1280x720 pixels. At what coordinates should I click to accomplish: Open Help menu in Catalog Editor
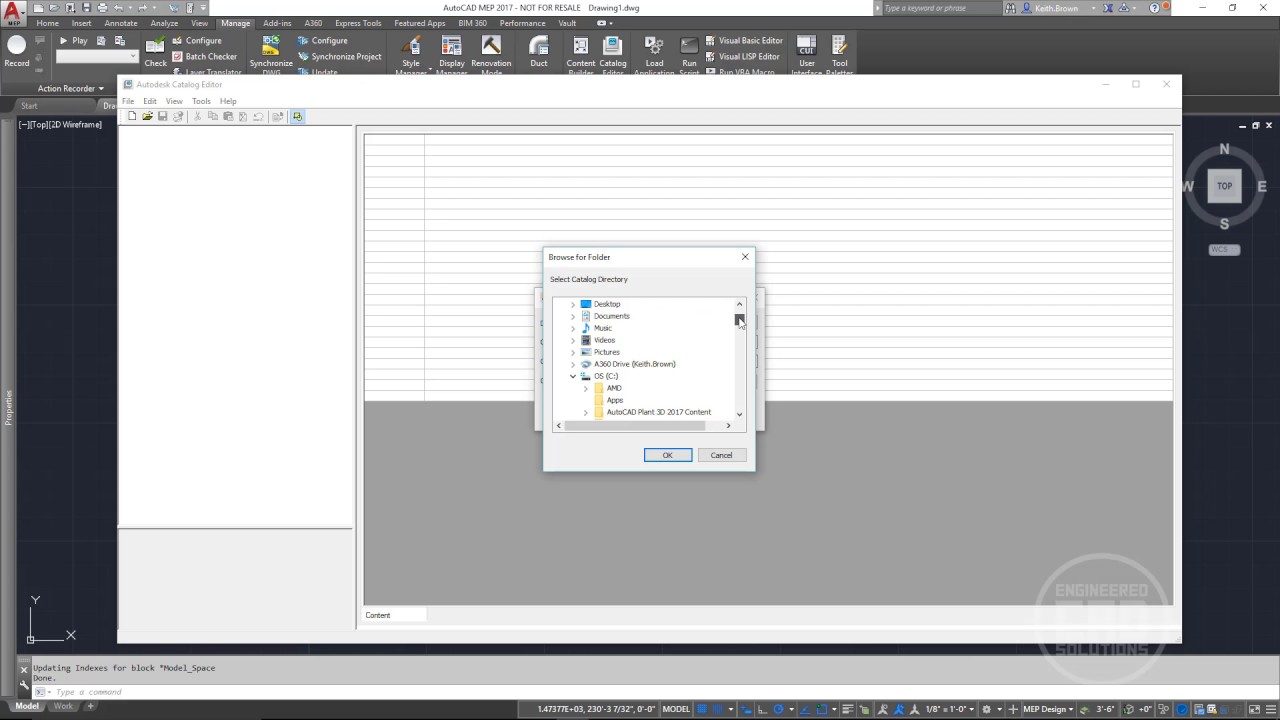click(228, 101)
